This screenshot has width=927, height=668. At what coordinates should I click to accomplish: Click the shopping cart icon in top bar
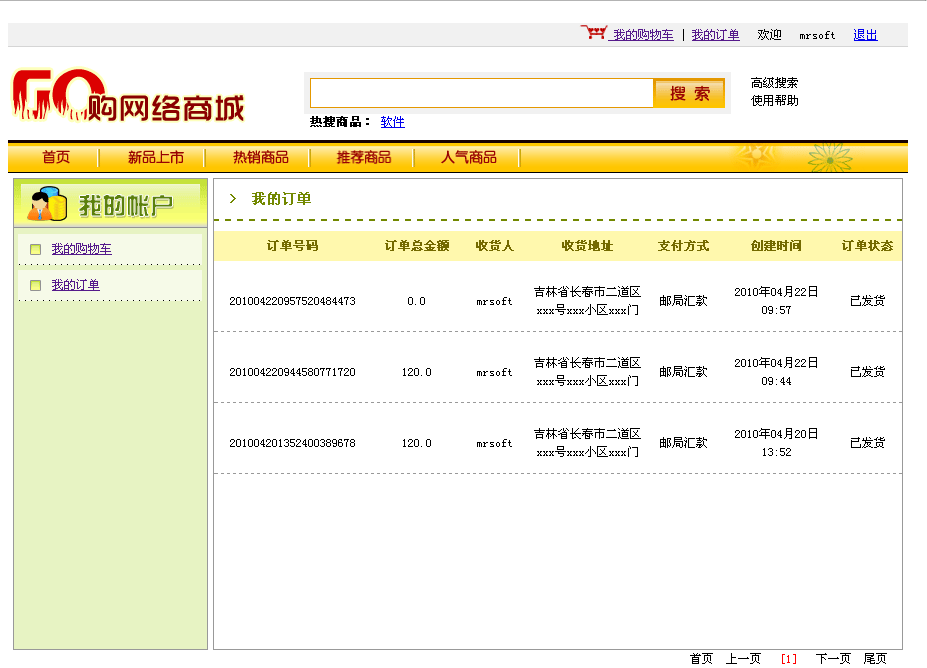pyautogui.click(x=594, y=32)
